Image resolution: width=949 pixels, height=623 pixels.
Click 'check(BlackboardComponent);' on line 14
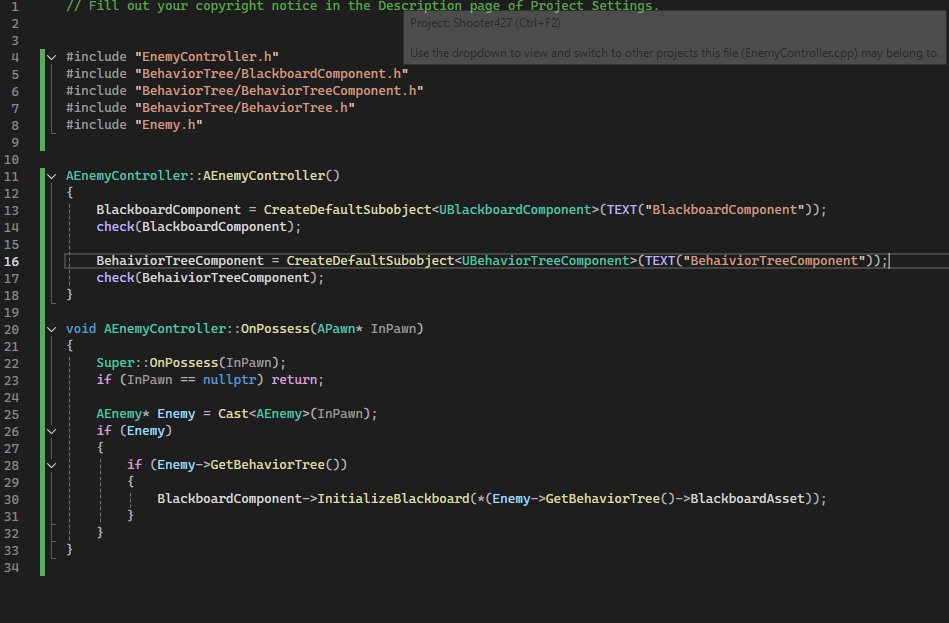(199, 226)
